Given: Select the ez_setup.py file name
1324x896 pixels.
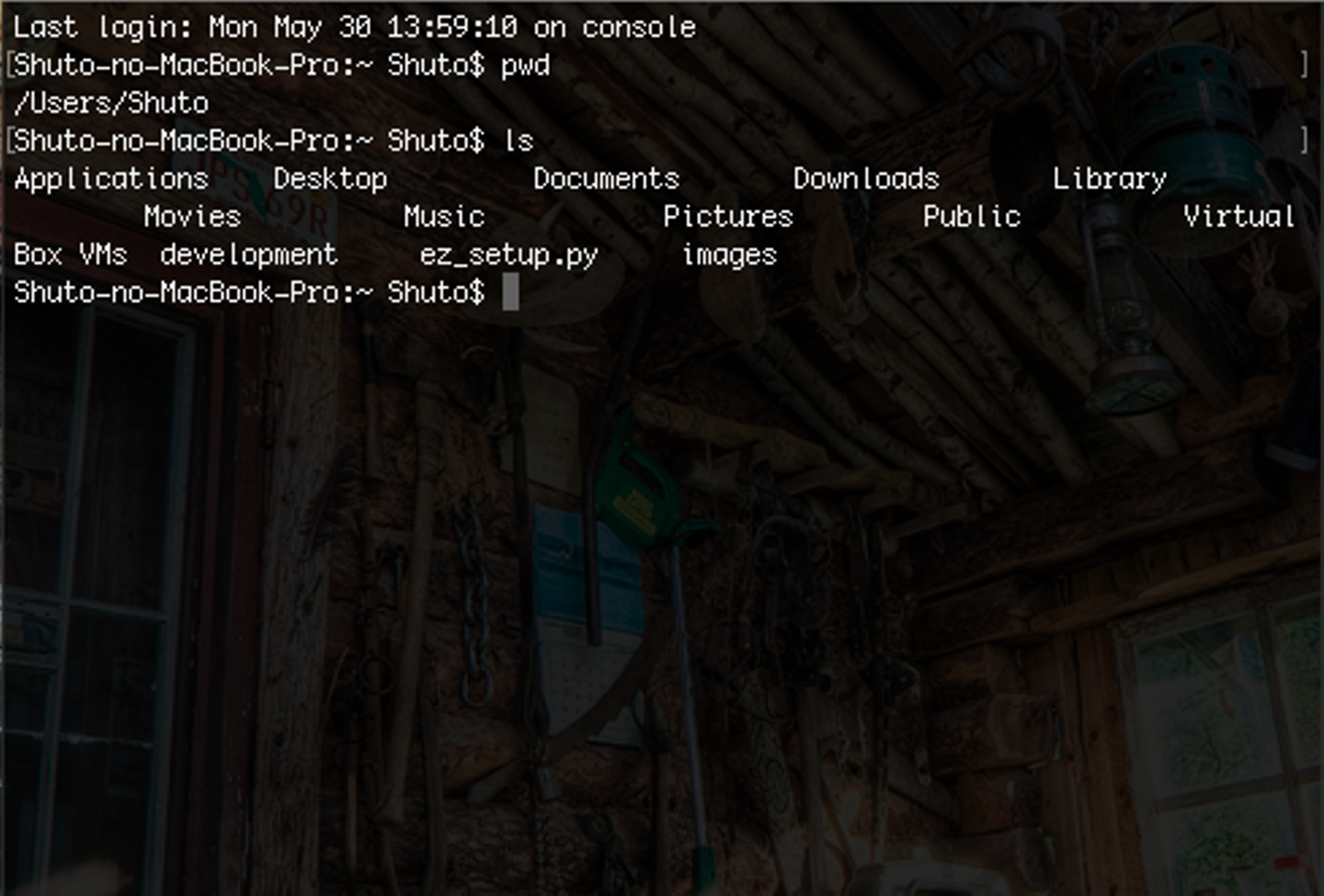Looking at the screenshot, I should point(509,255).
